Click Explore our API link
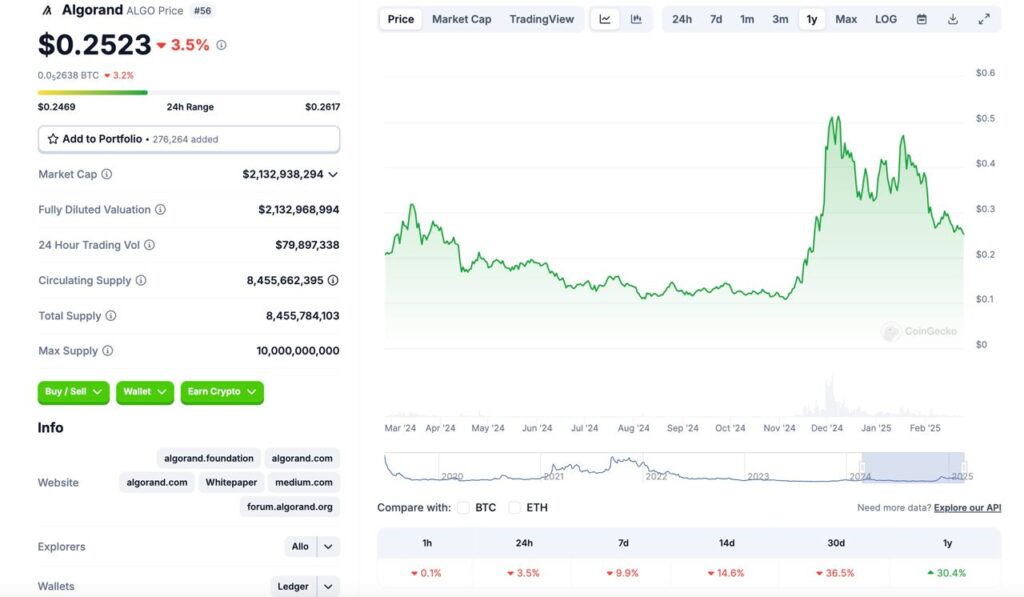Image resolution: width=1024 pixels, height=597 pixels. pos(967,508)
